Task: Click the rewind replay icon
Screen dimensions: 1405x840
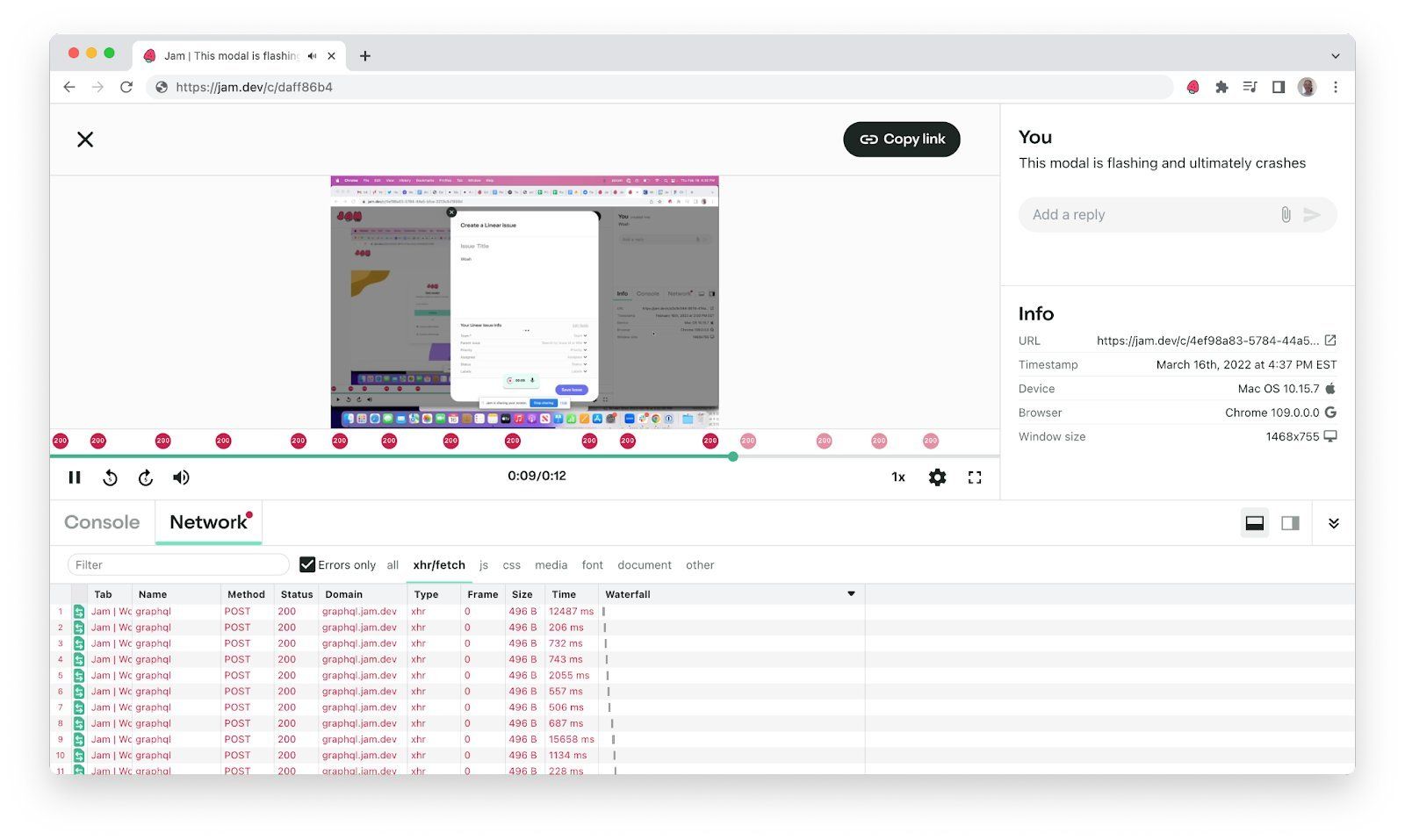Action: 110,477
